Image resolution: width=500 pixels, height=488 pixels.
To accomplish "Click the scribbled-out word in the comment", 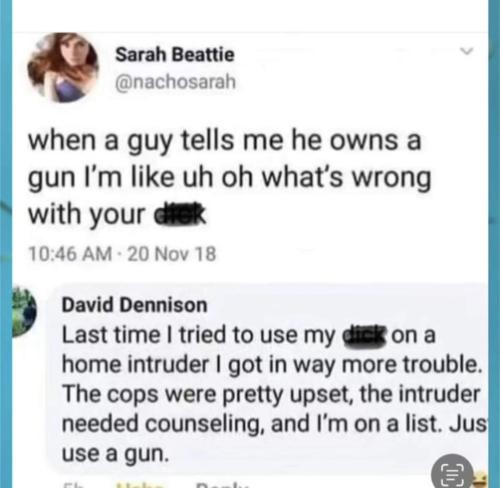I will (x=364, y=336).
